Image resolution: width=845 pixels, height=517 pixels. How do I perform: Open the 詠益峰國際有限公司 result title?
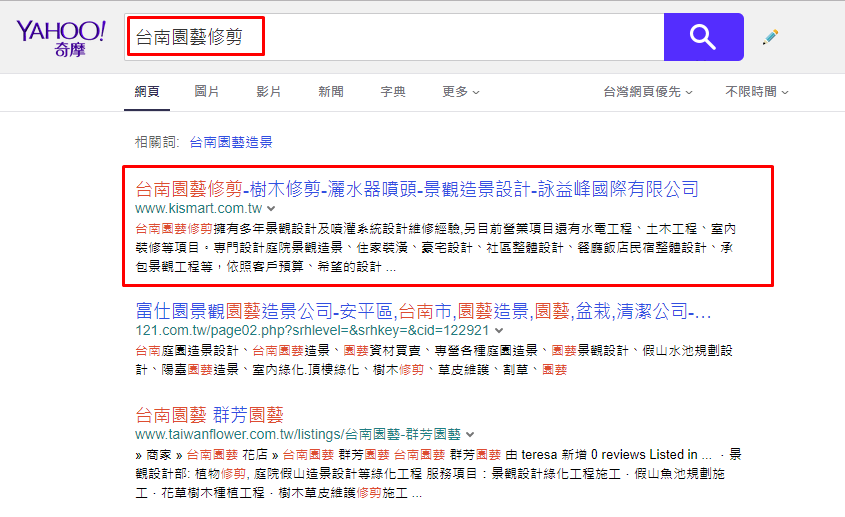click(x=417, y=189)
